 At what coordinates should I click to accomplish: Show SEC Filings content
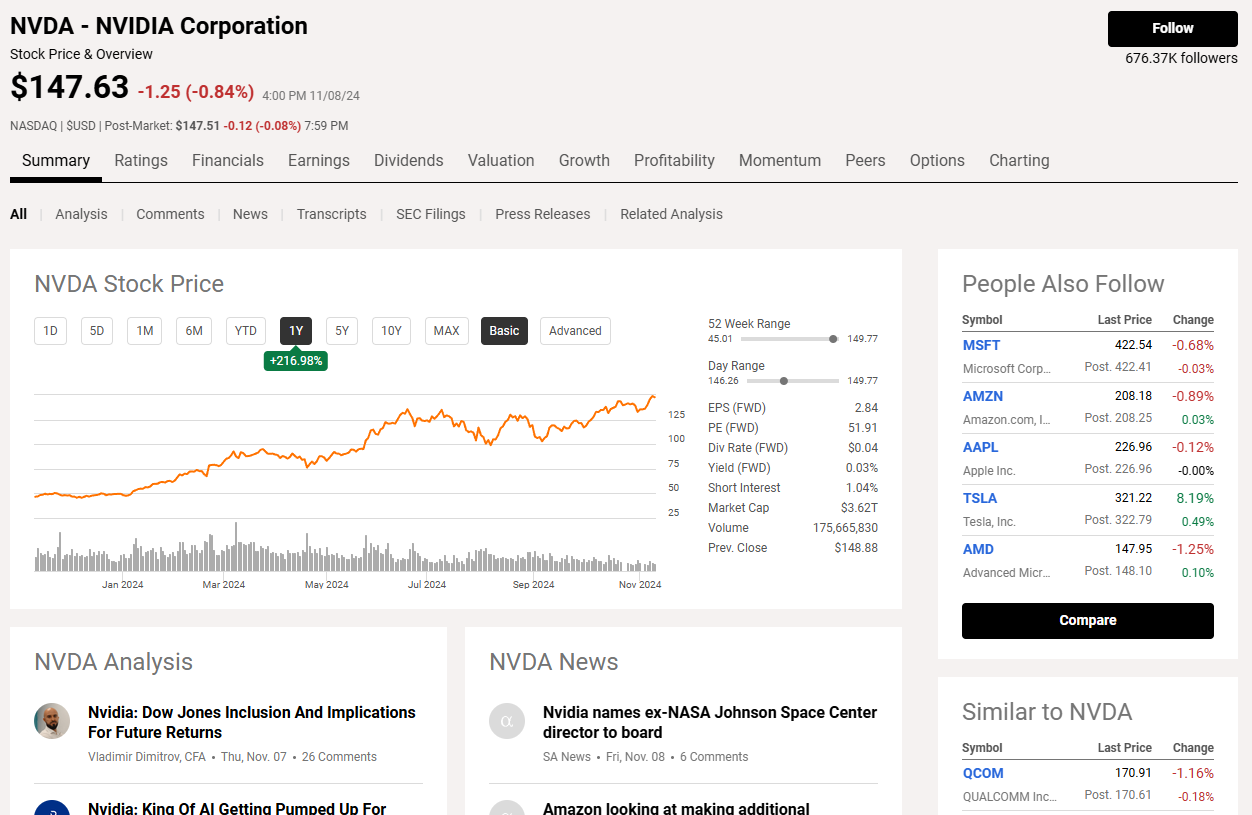(431, 214)
